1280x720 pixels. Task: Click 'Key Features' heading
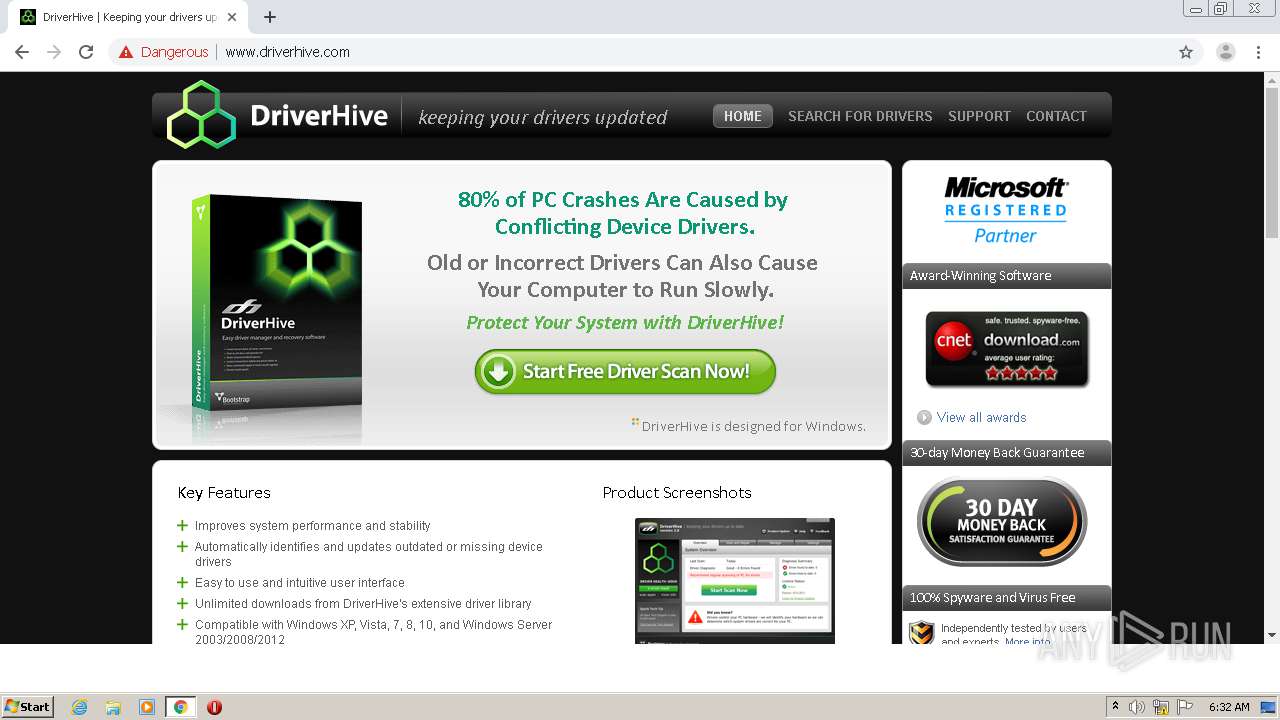point(224,492)
